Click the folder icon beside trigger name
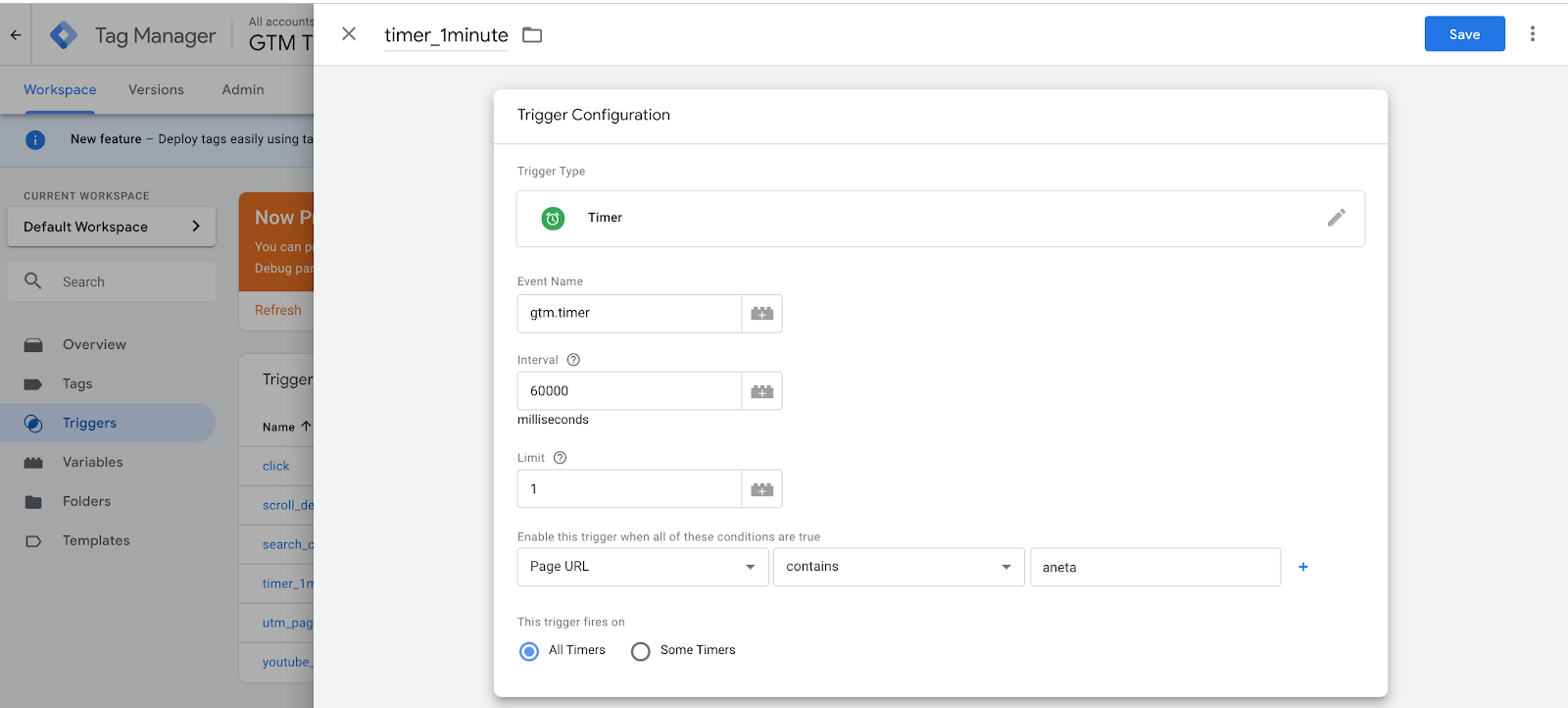This screenshot has width=1568, height=708. [532, 35]
